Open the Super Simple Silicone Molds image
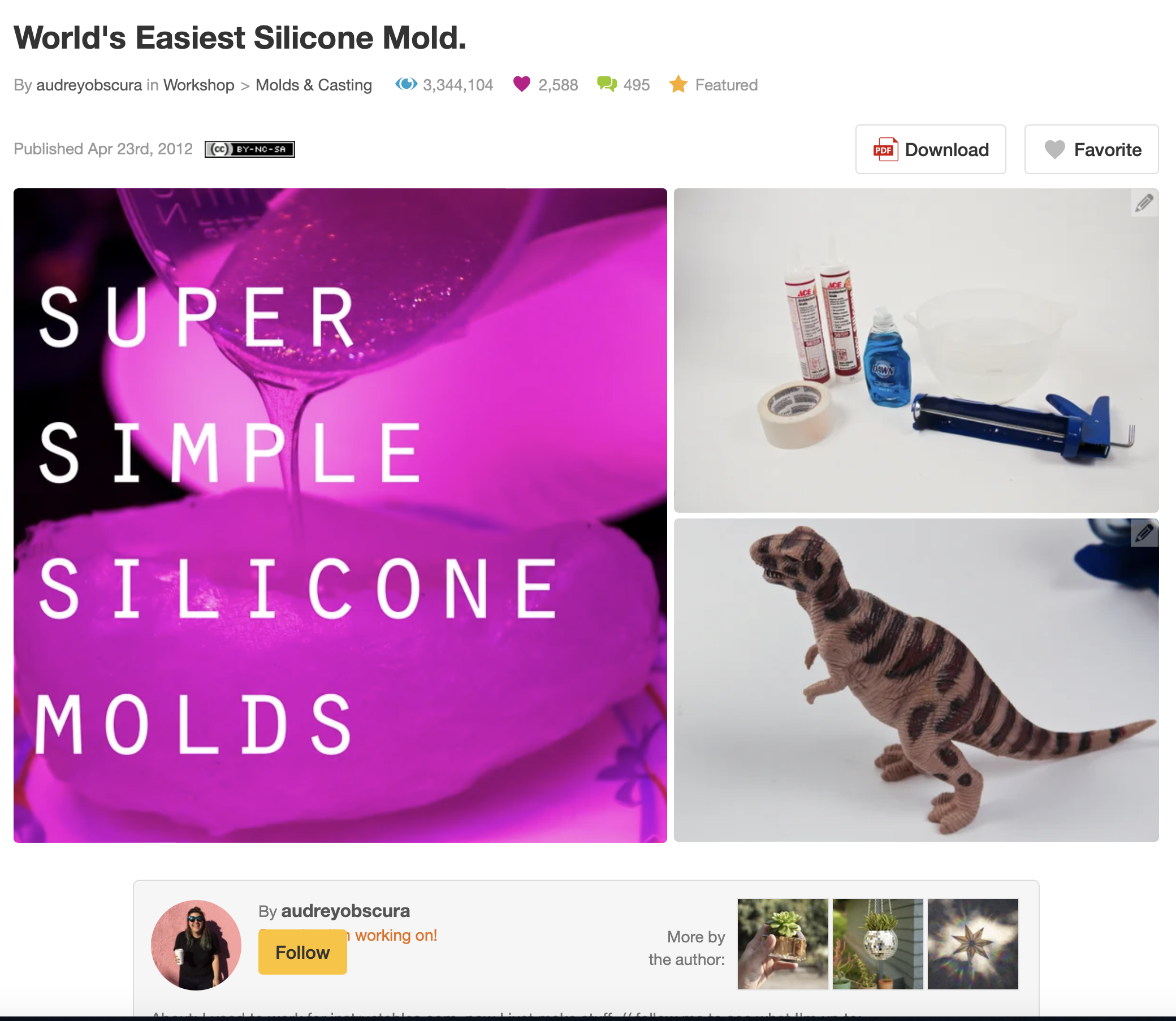This screenshot has height=1021, width=1176. tap(340, 516)
